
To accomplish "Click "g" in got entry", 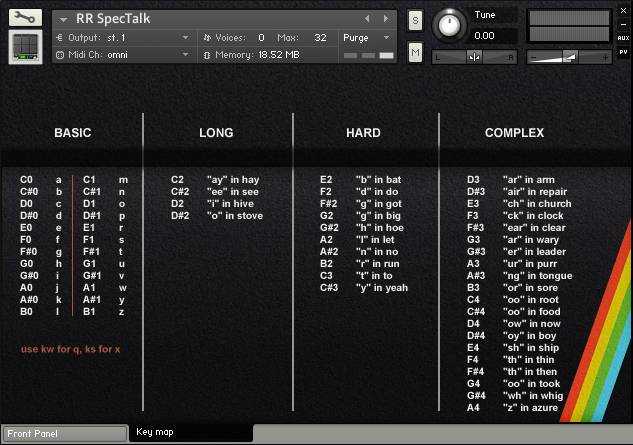I will (x=379, y=204).
